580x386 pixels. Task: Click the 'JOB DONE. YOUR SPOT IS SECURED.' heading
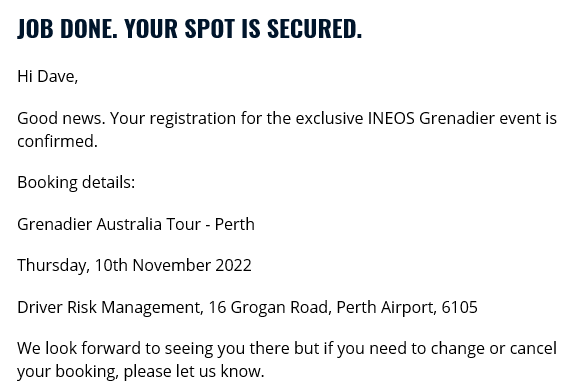(x=189, y=28)
